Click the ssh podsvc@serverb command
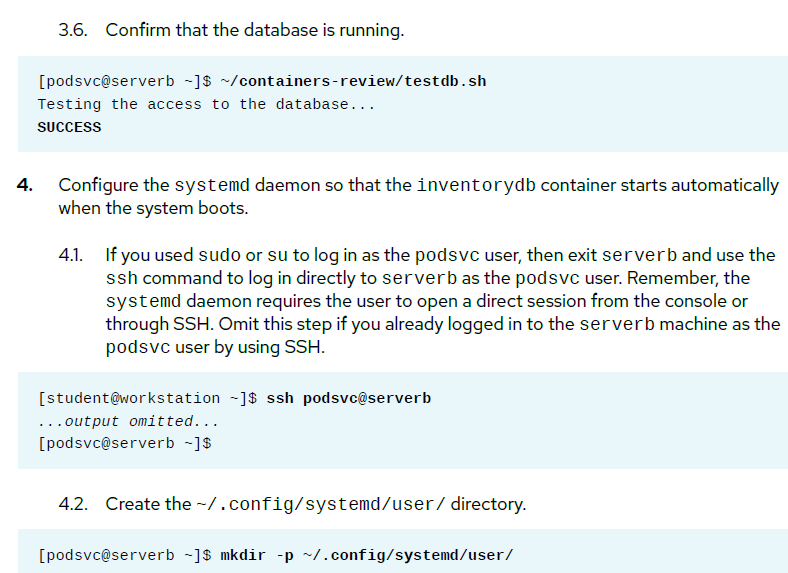Viewport: 788px width, 573px height. [349, 399]
